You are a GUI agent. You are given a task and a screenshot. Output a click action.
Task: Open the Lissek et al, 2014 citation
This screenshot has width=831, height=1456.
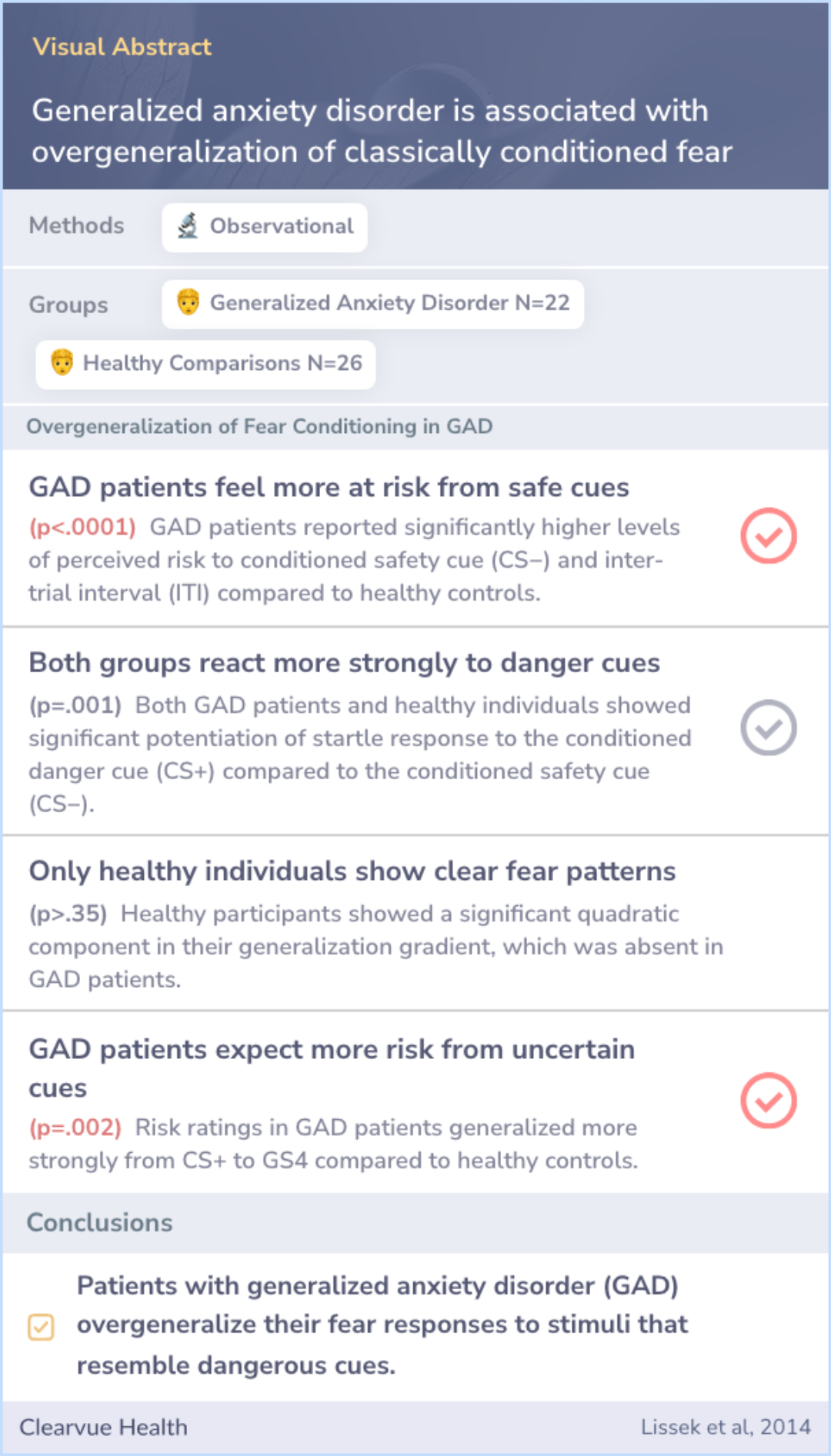[726, 1427]
